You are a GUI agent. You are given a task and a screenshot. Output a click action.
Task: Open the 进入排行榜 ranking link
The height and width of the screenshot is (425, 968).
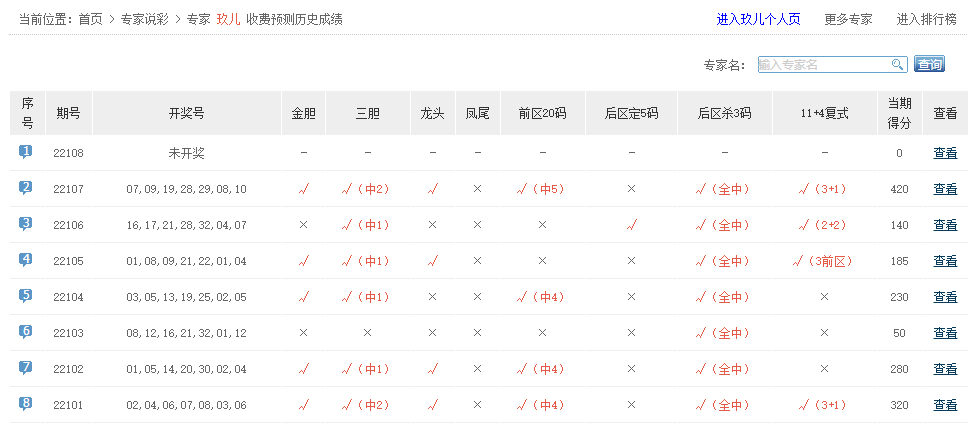[x=926, y=19]
